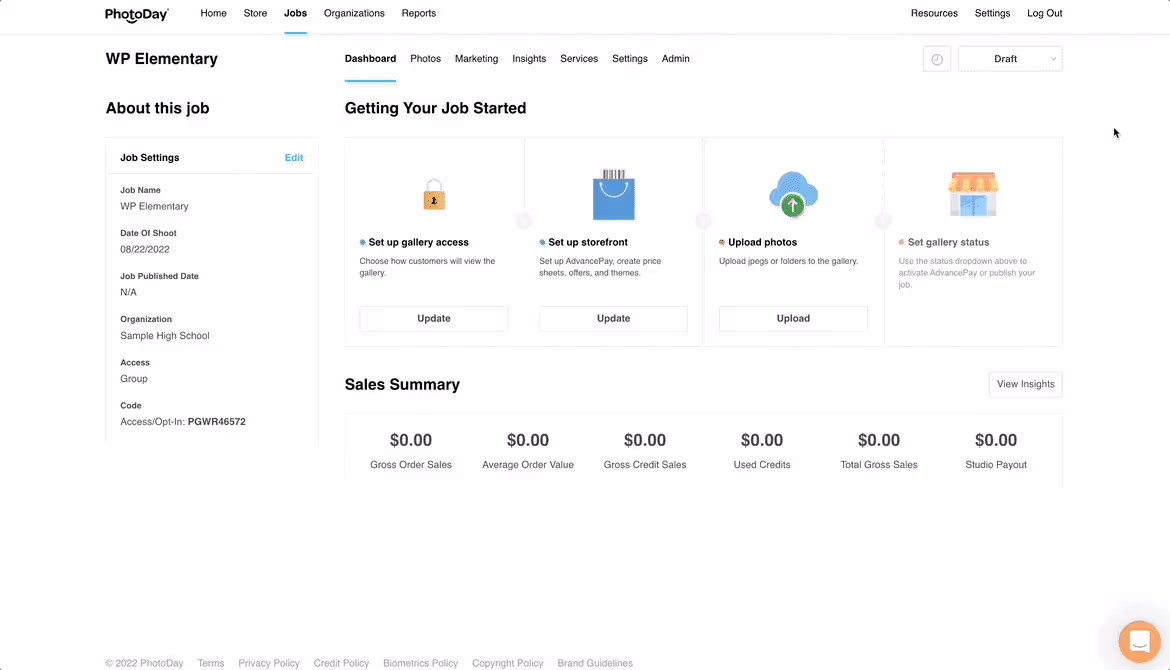Open Resources in the top bar
The height and width of the screenshot is (670, 1170).
[934, 13]
